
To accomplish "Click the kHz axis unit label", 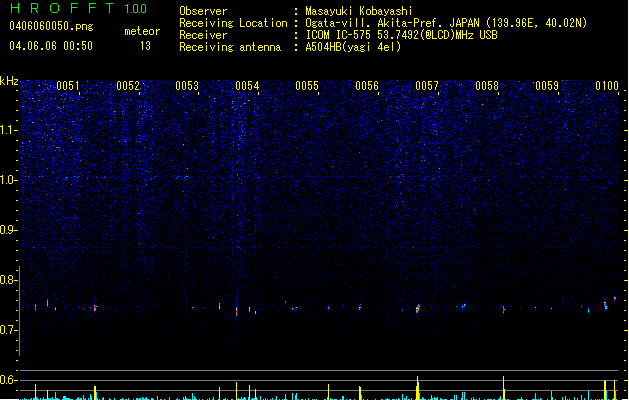I will [9, 81].
